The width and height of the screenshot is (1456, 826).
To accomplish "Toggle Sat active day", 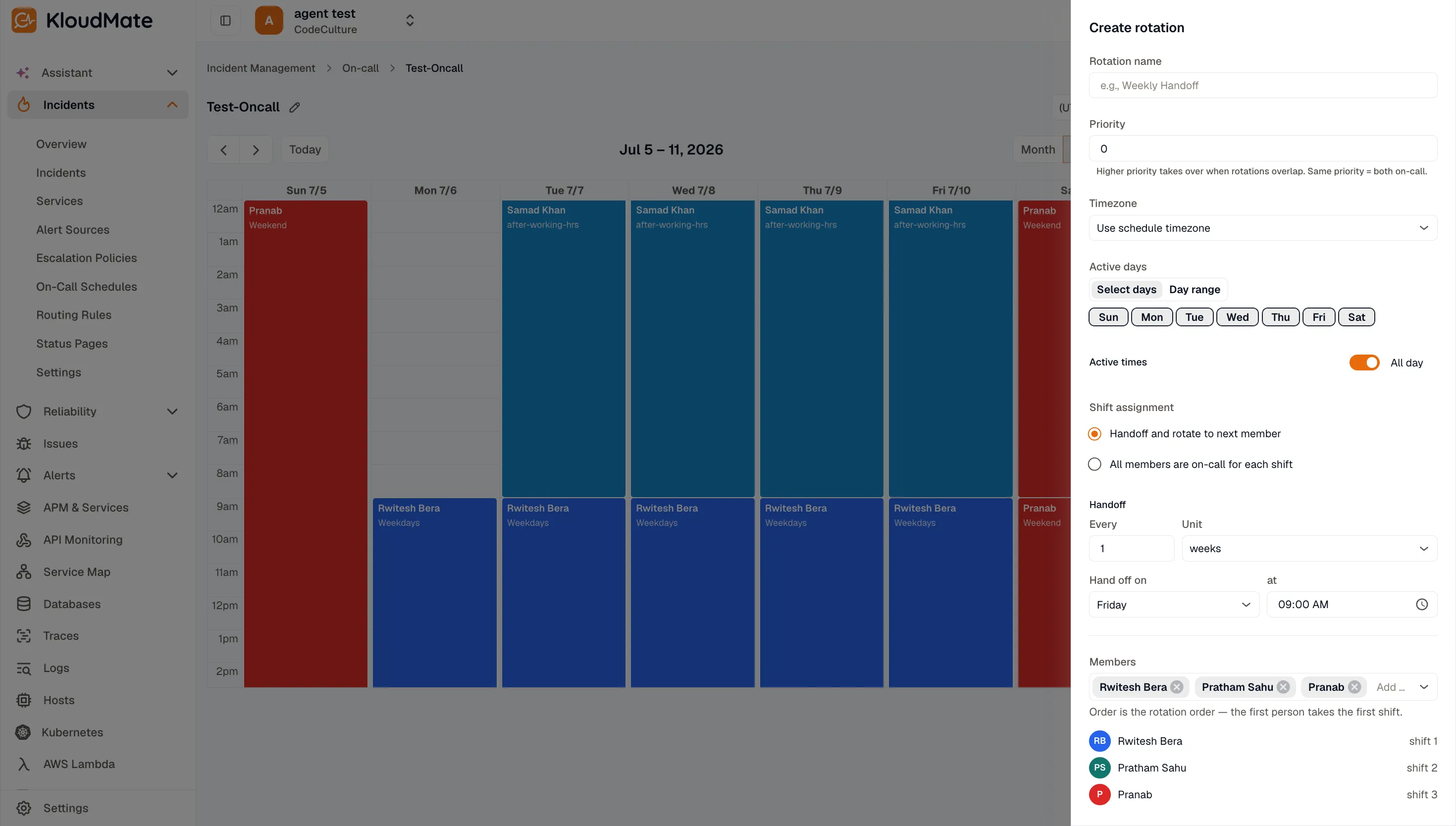I will [1356, 317].
